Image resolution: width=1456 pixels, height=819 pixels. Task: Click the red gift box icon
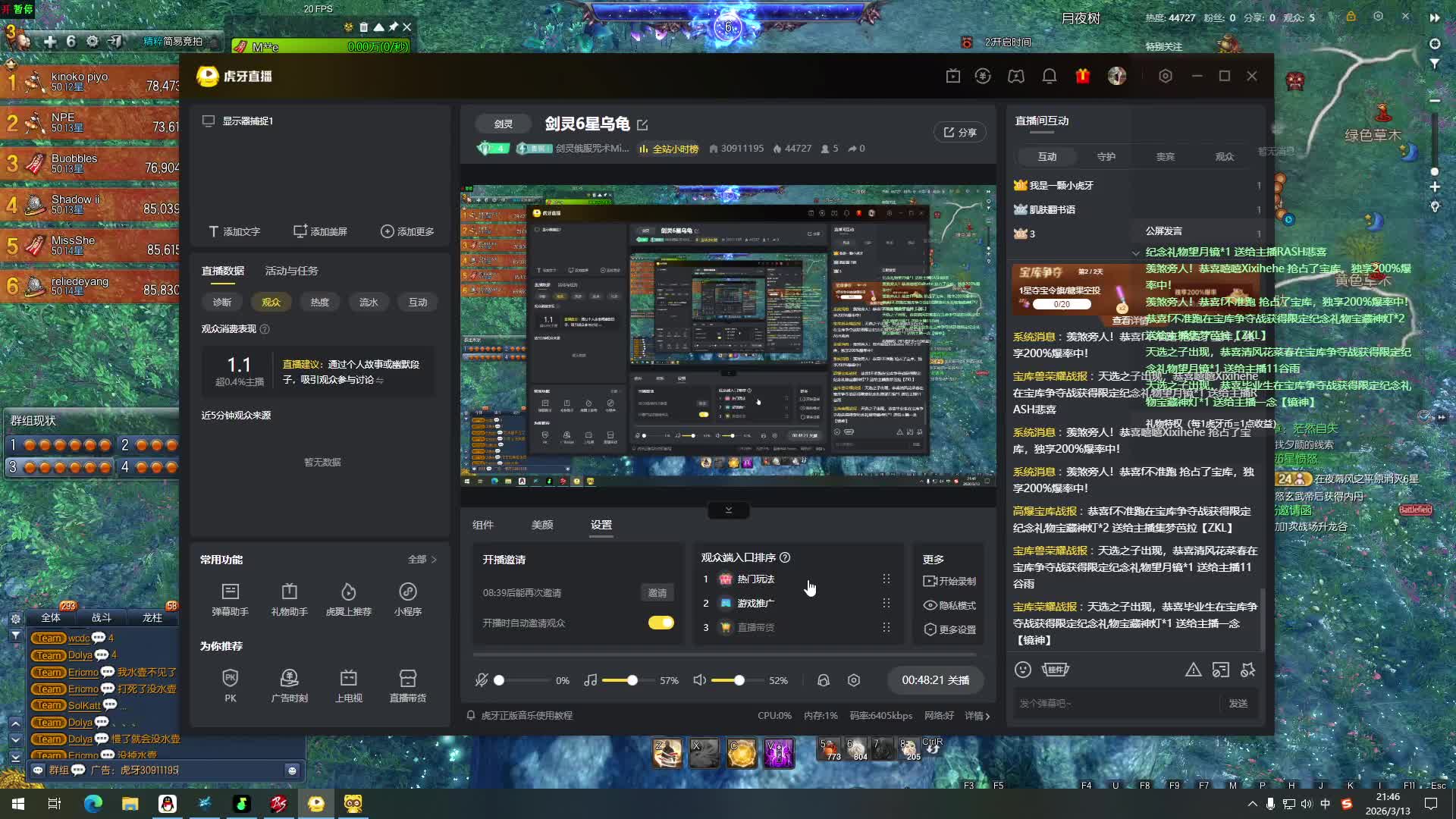(x=1082, y=76)
